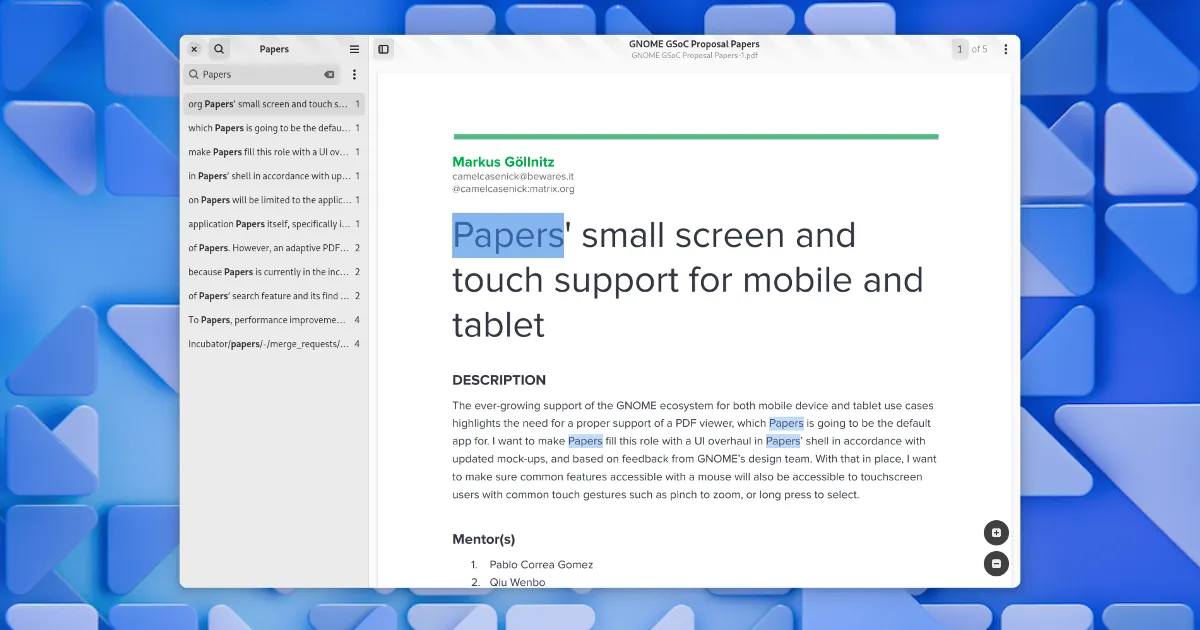Click the page number entry field
Viewport: 1200px width, 630px height.
click(x=960, y=49)
